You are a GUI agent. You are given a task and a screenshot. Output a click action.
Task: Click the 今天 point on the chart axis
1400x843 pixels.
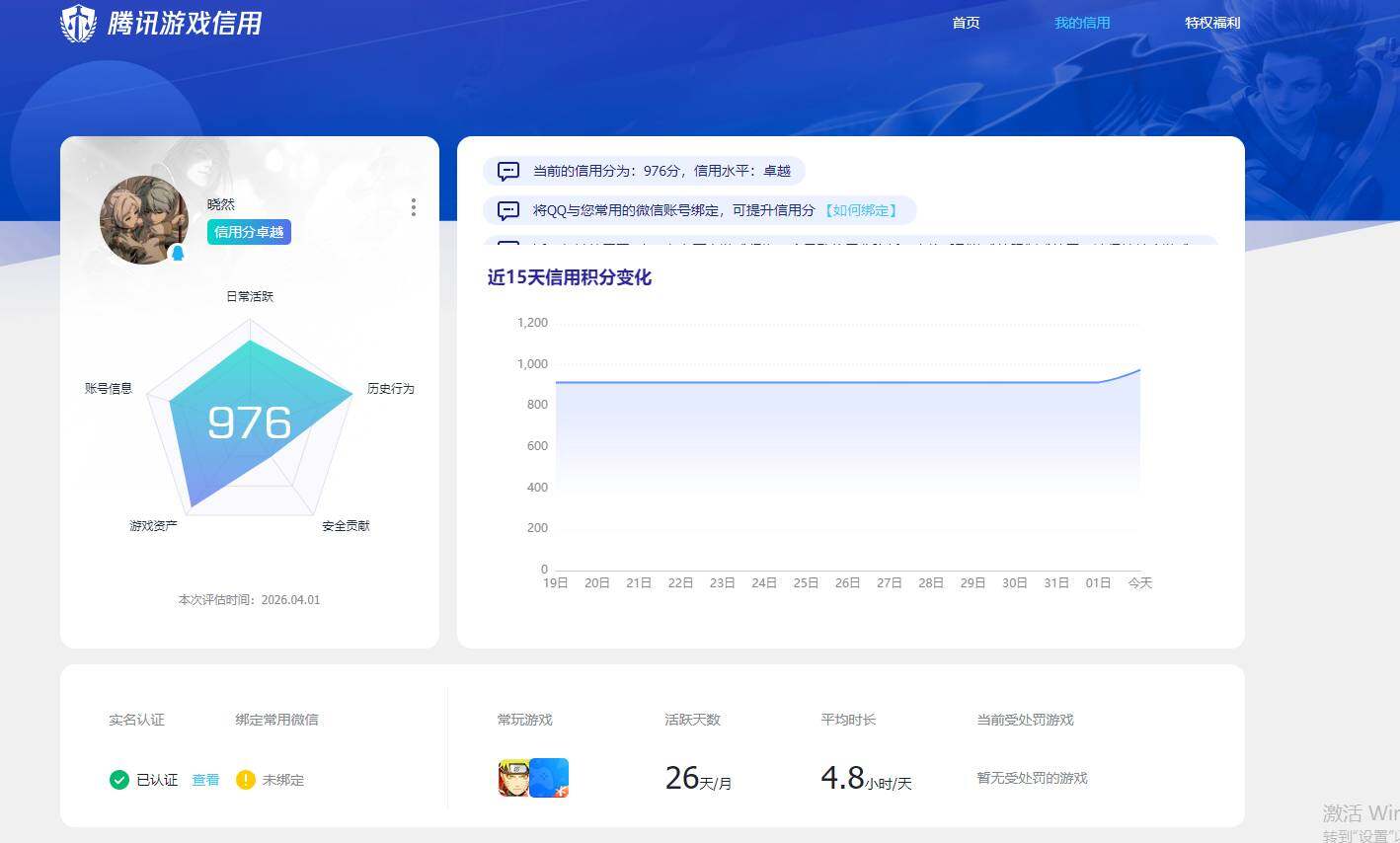point(1140,583)
